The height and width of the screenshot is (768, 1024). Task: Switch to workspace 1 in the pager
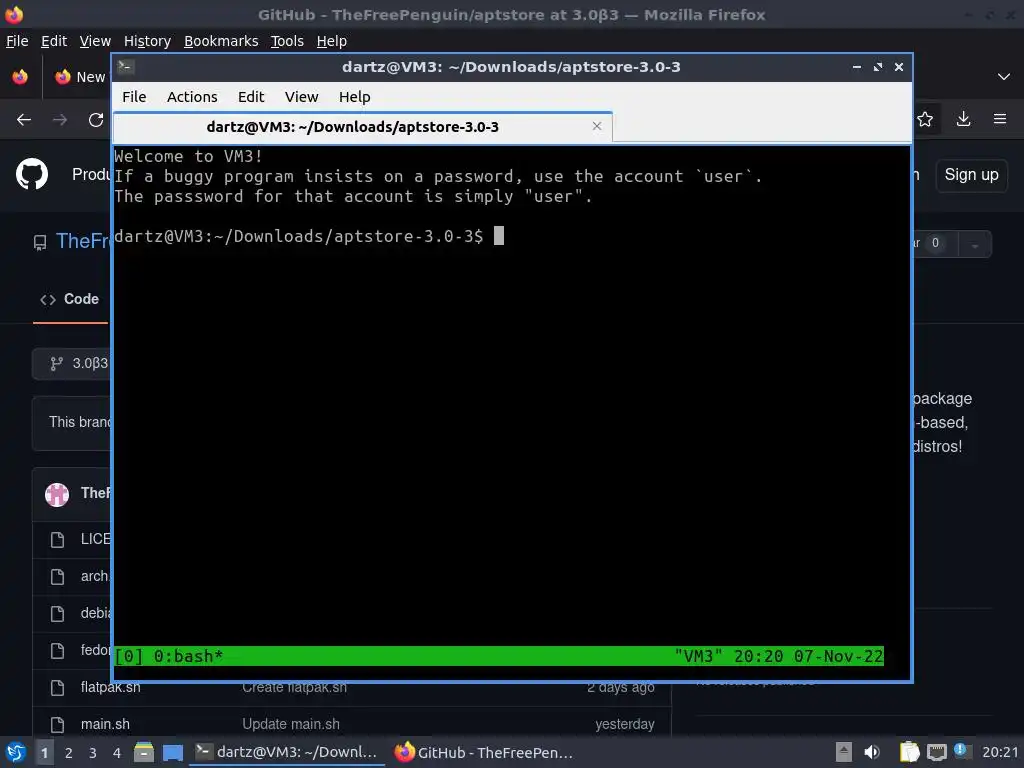(x=44, y=753)
